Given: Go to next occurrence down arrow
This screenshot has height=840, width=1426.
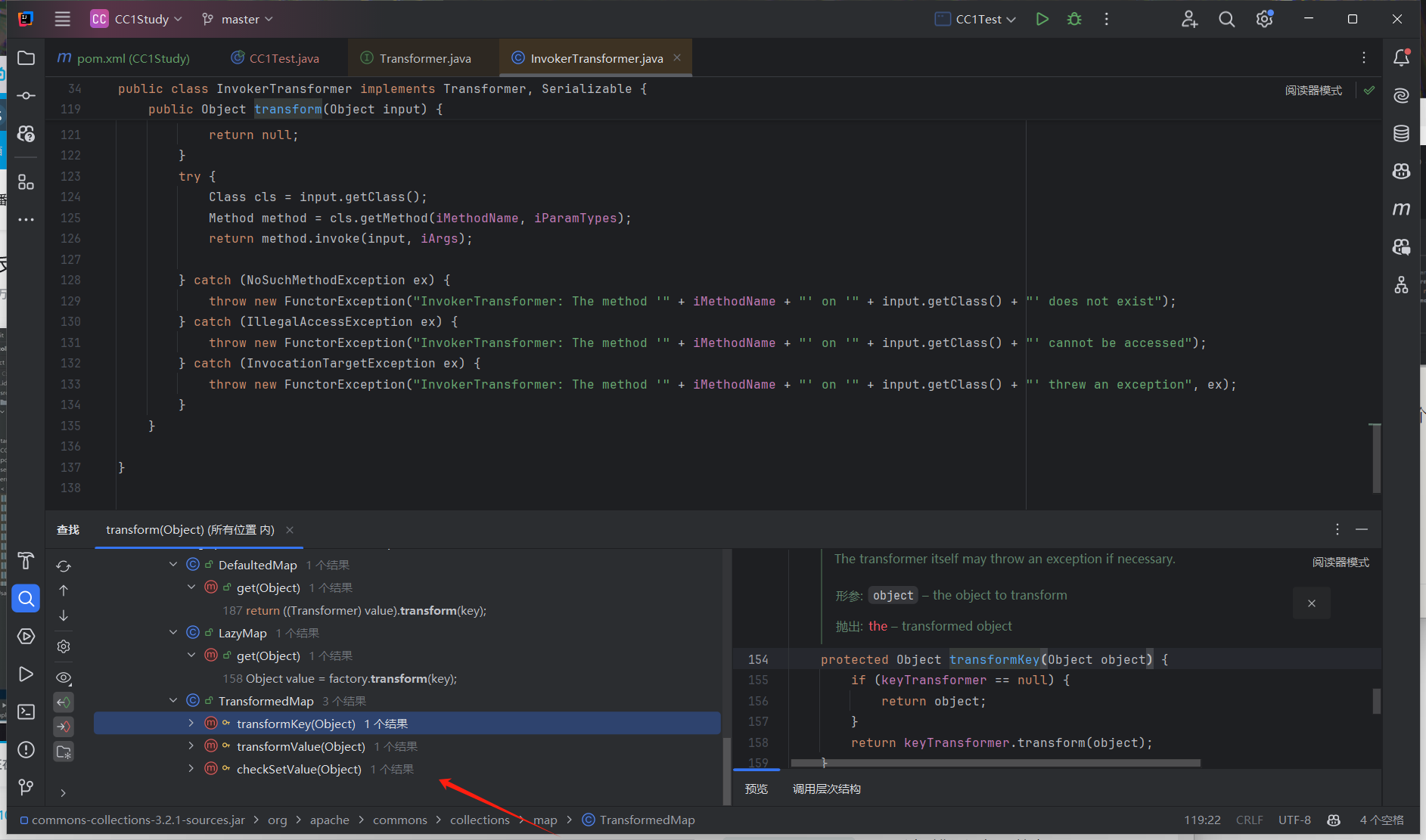Looking at the screenshot, I should [64, 615].
